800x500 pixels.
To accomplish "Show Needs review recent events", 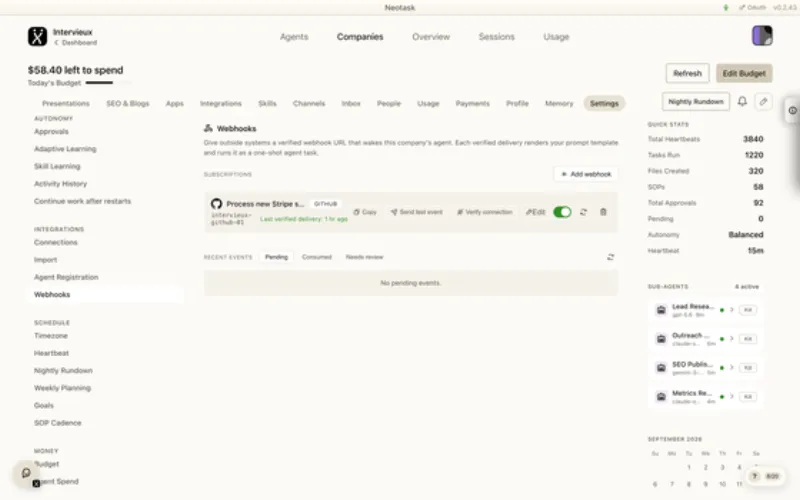I will 364,257.
